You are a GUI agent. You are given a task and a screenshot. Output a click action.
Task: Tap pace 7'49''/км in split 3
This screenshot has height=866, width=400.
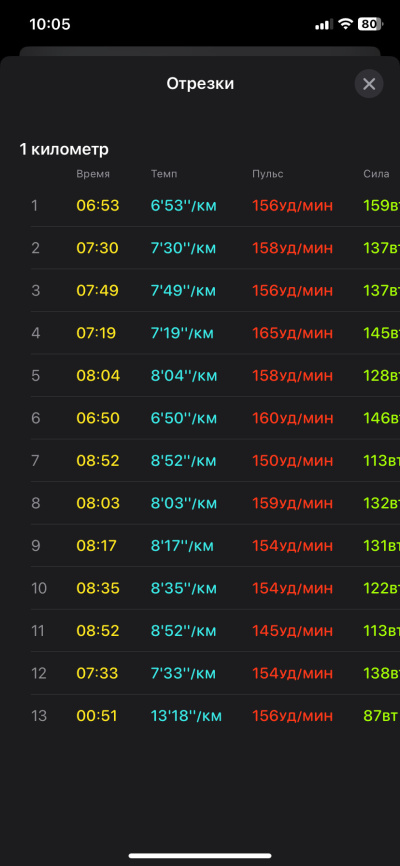pos(184,291)
